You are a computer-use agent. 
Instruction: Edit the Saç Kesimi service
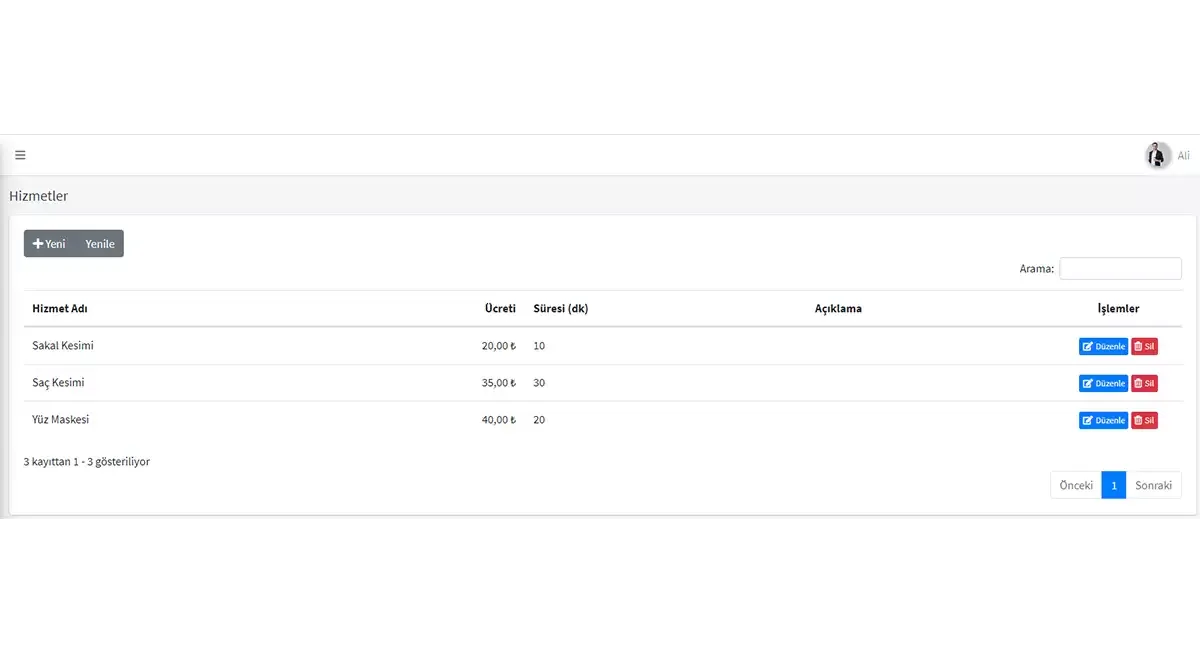point(1103,384)
